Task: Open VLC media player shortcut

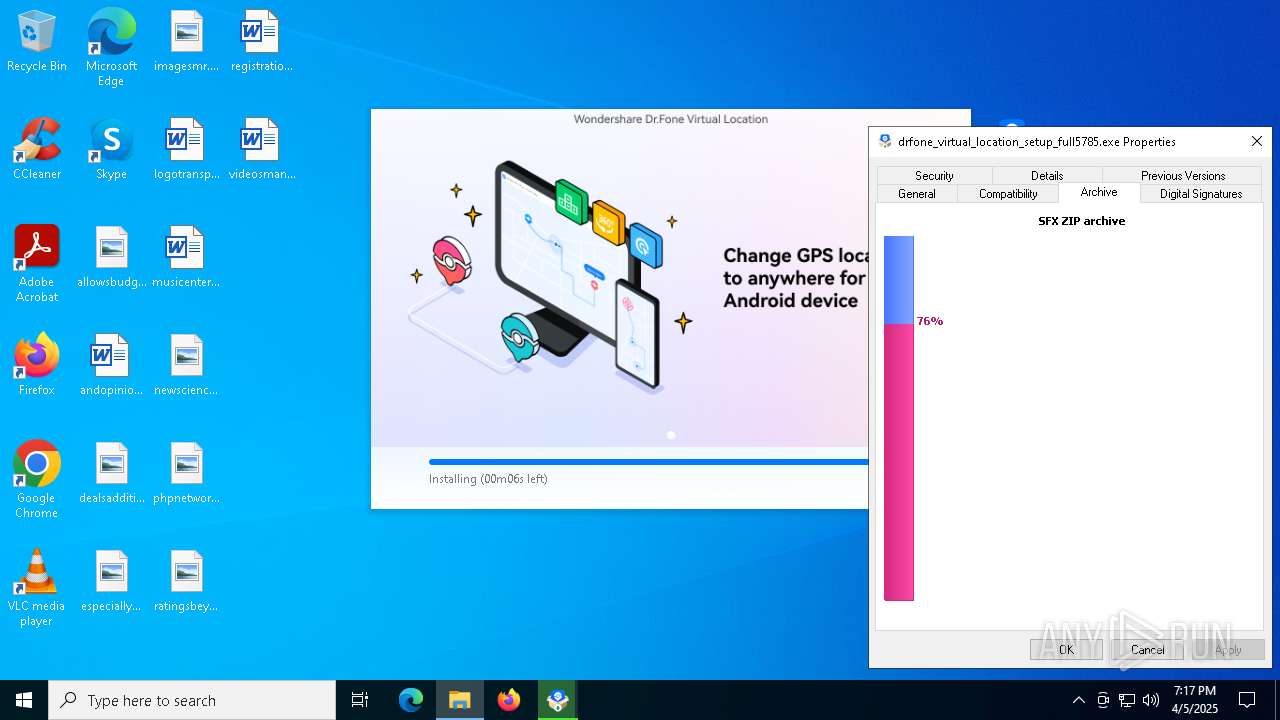Action: tap(37, 589)
